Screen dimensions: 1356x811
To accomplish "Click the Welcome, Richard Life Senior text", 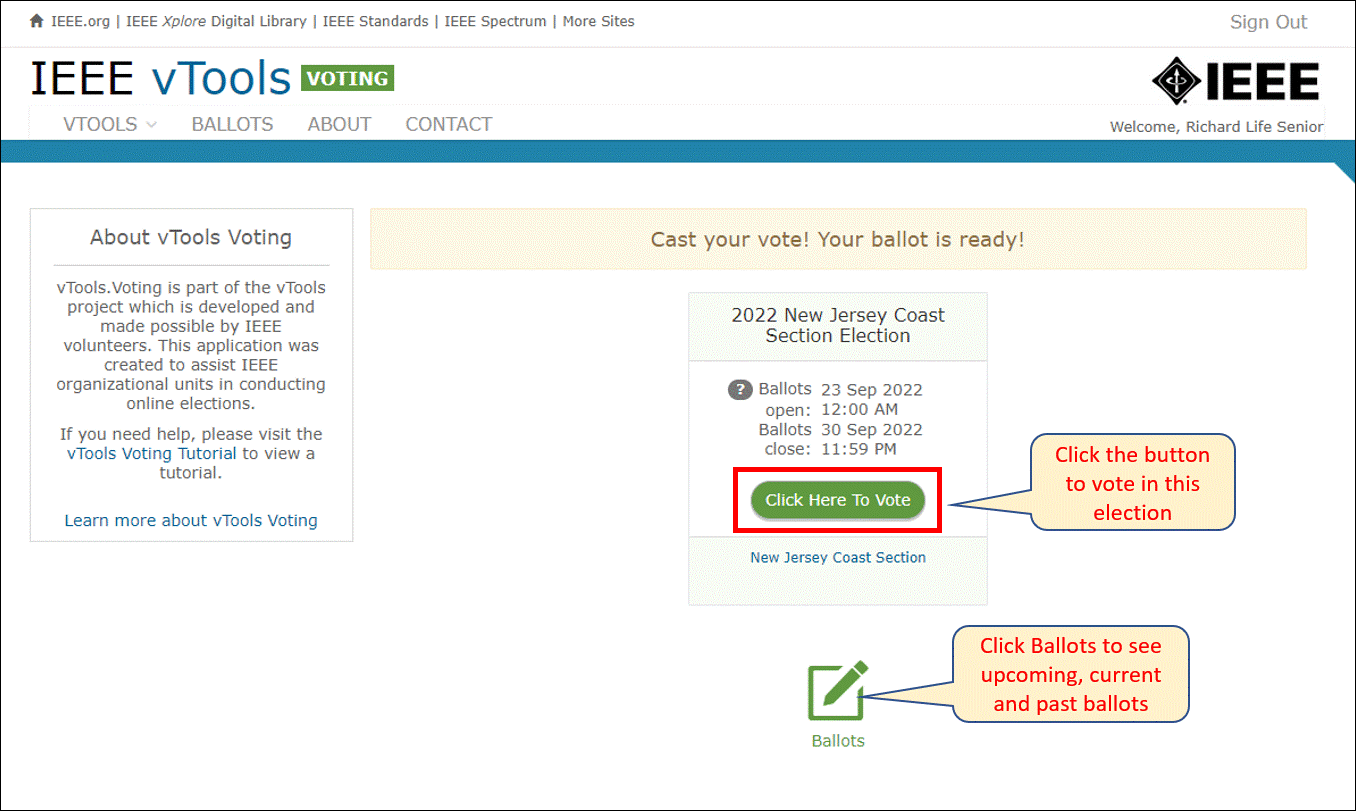I will click(1216, 126).
